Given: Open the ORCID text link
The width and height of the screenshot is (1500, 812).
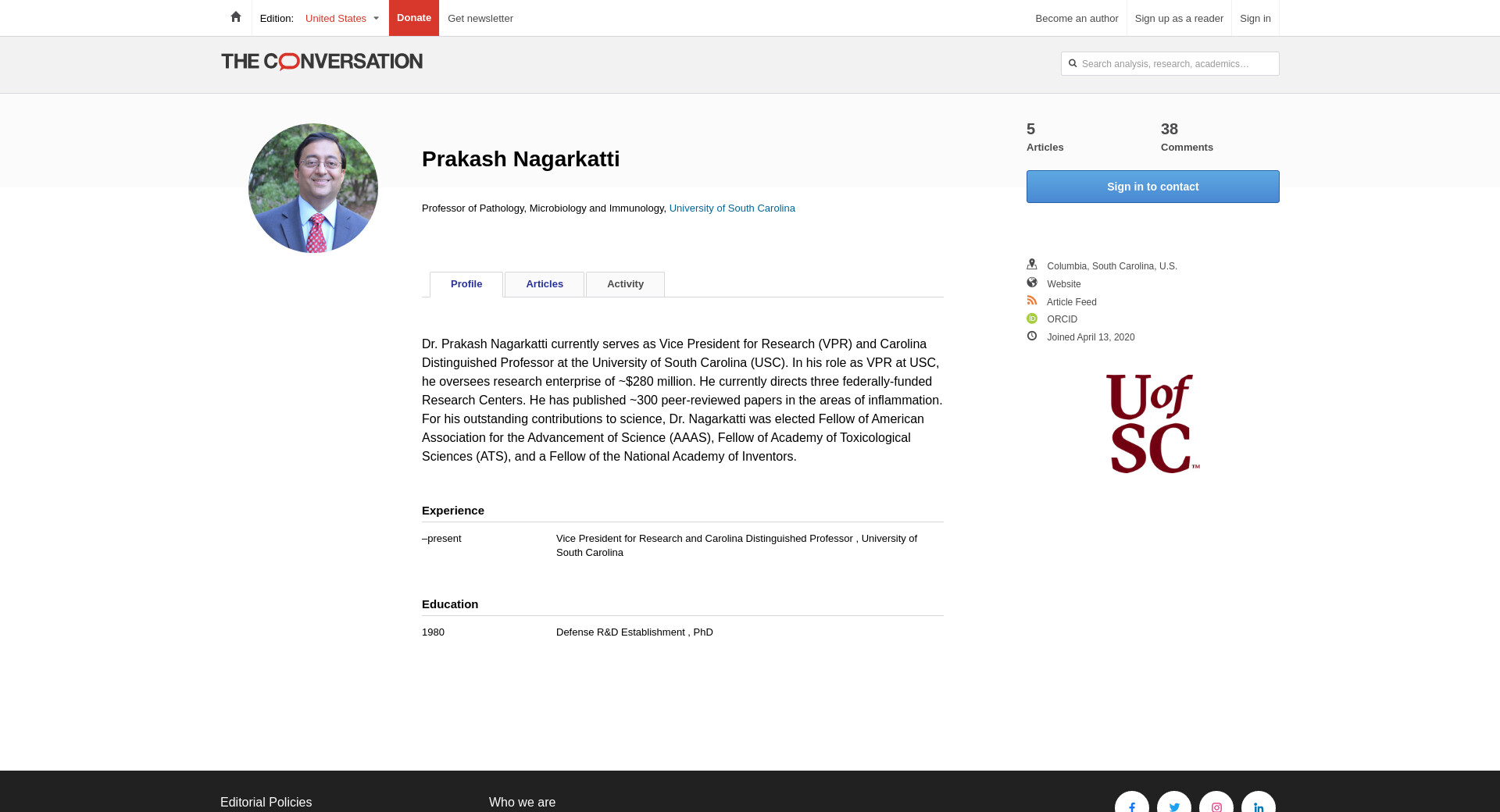Looking at the screenshot, I should (x=1062, y=319).
